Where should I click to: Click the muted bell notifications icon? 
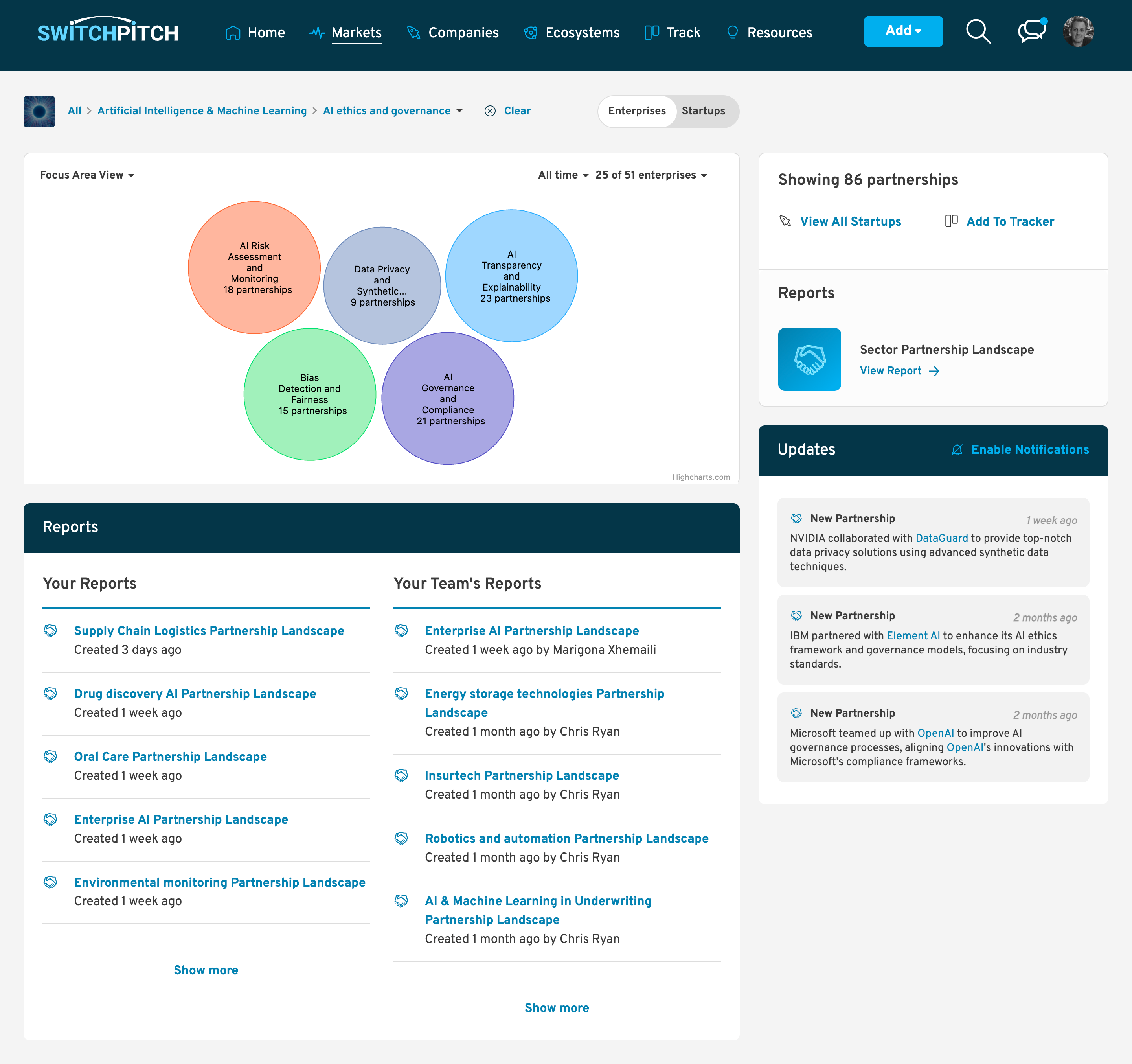tap(957, 450)
